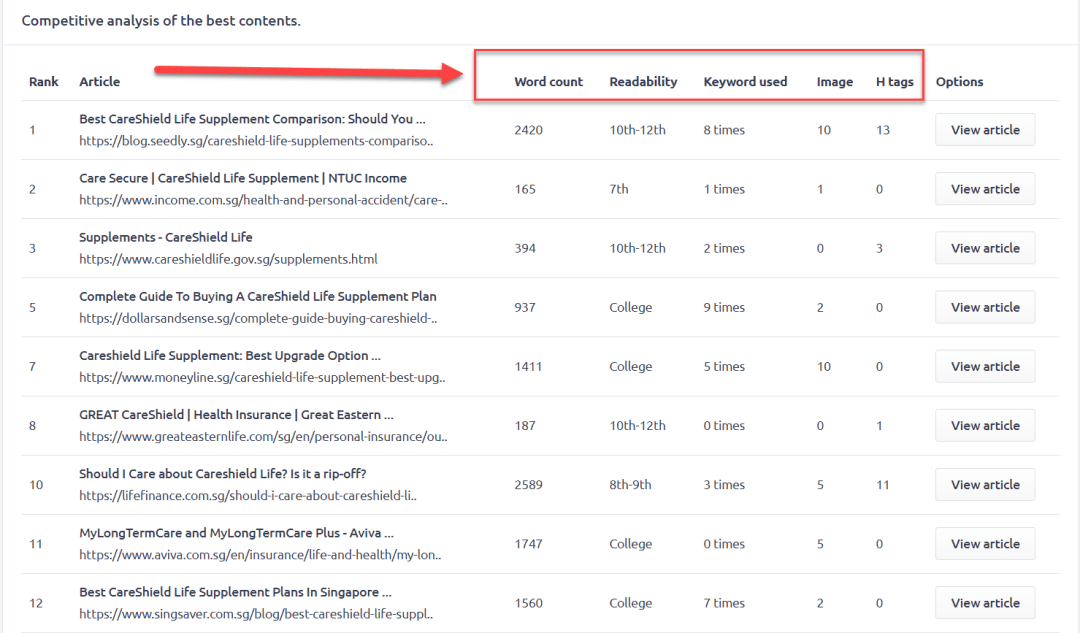1080x633 pixels.
Task: Open the lifefinance.com.sg should-i-care URL
Action: [x=248, y=496]
